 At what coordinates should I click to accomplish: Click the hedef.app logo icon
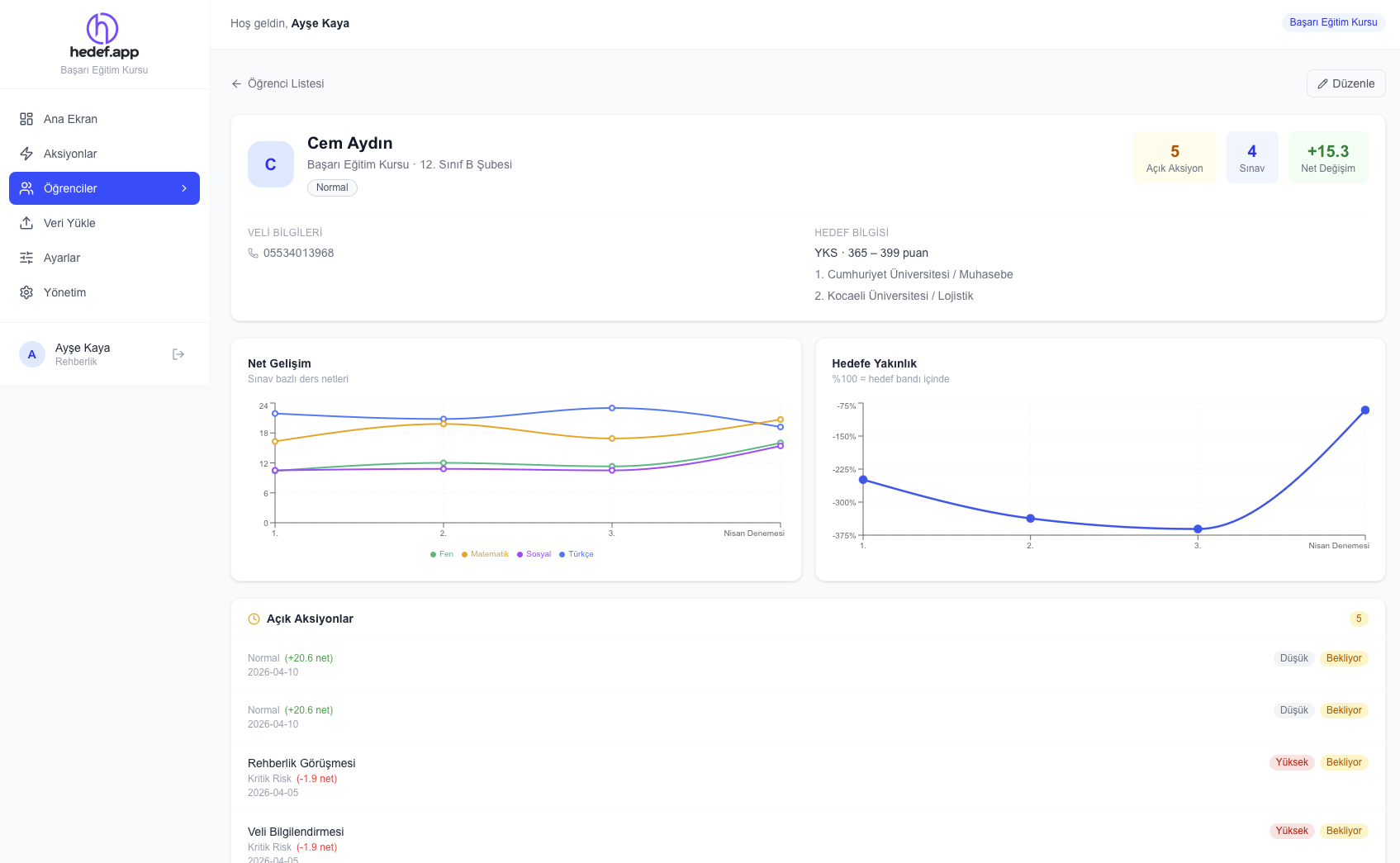[x=102, y=29]
